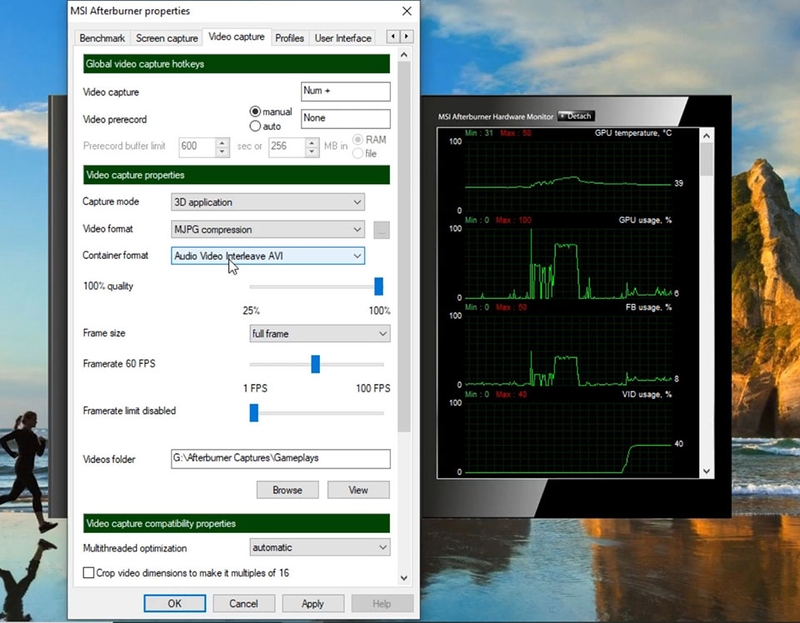Click the Hardware Monitor scrollbar thumb
The height and width of the screenshot is (623, 800).
click(706, 159)
